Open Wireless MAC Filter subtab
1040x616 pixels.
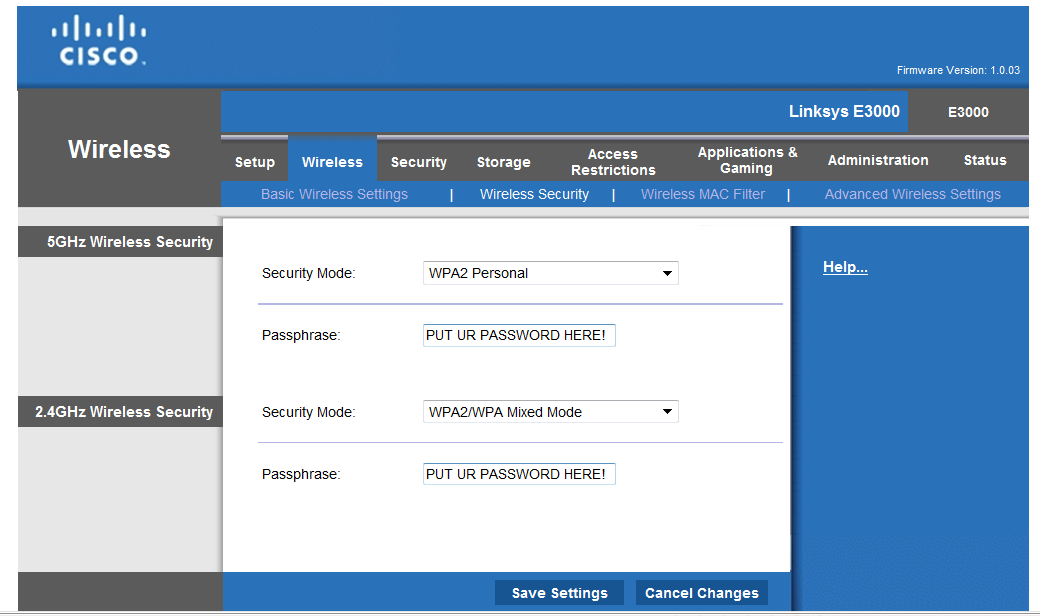tap(702, 194)
